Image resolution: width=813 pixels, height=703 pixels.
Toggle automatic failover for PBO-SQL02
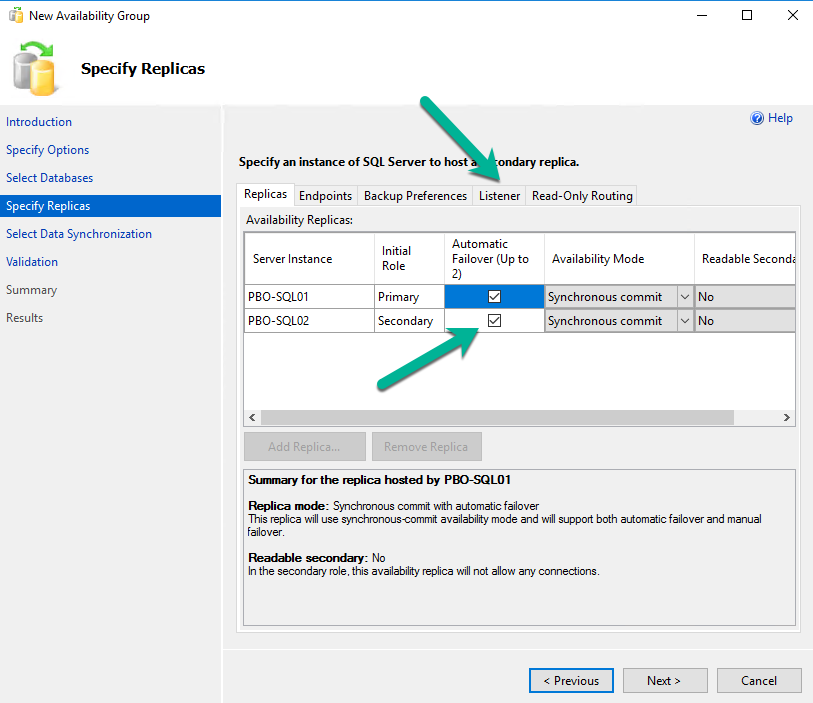tap(494, 320)
